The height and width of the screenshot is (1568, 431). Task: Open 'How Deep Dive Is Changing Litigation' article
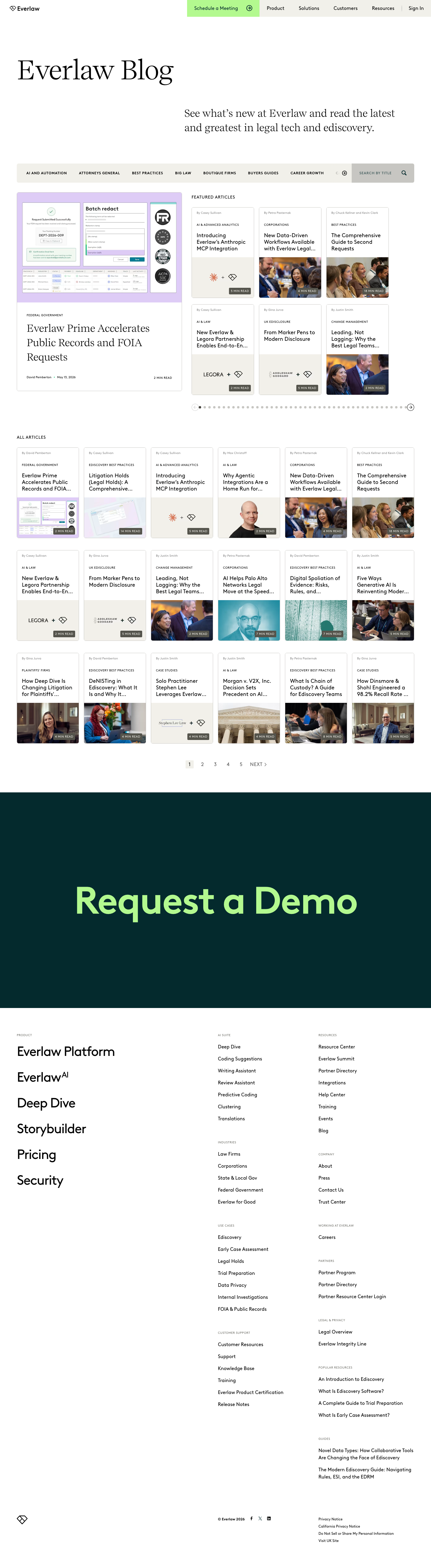coord(48,698)
